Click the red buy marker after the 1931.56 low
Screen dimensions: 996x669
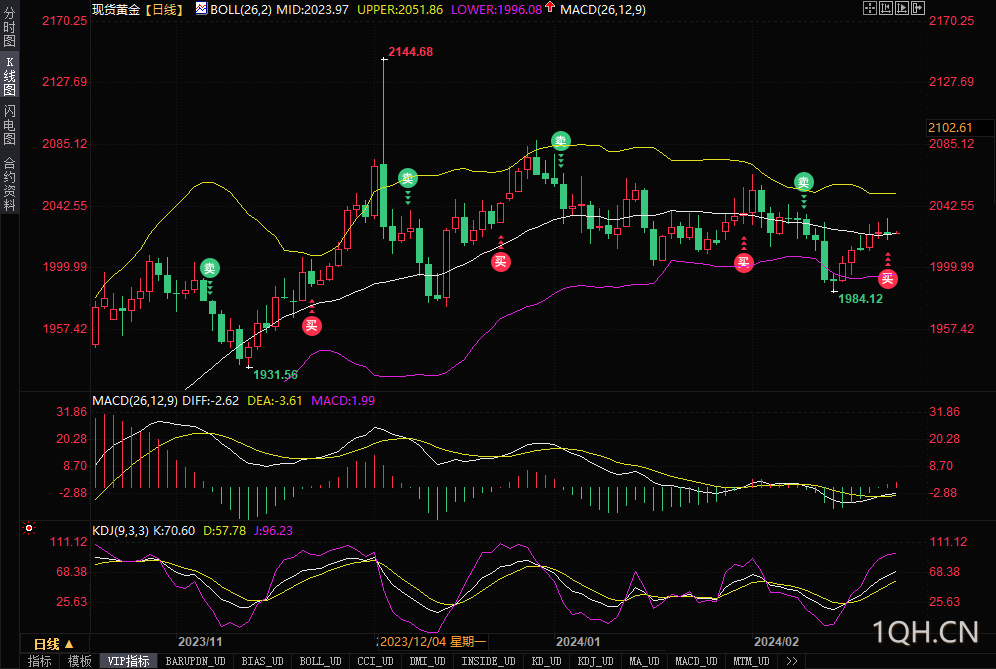(311, 326)
